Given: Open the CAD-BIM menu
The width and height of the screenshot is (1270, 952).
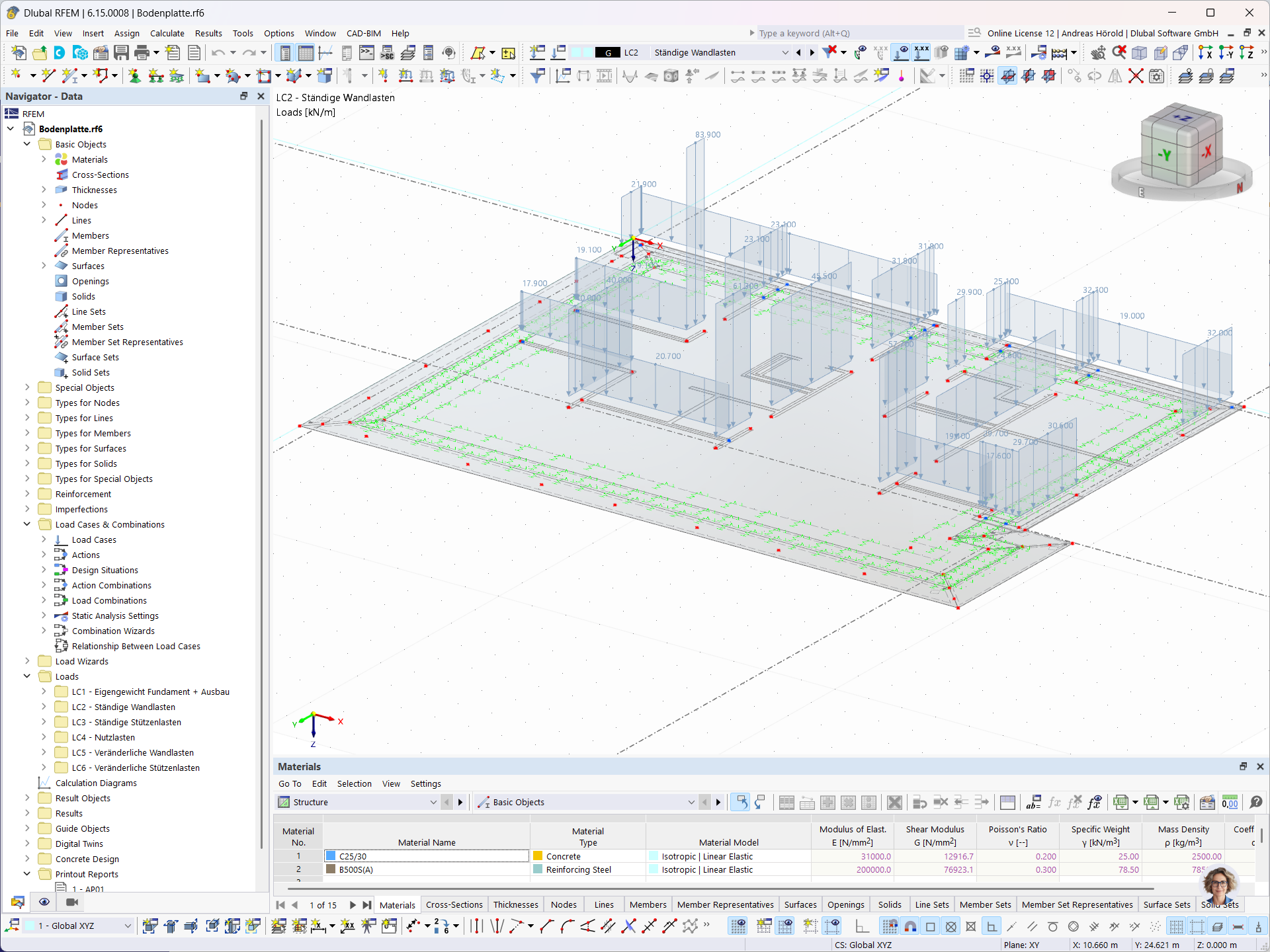Looking at the screenshot, I should tap(364, 33).
